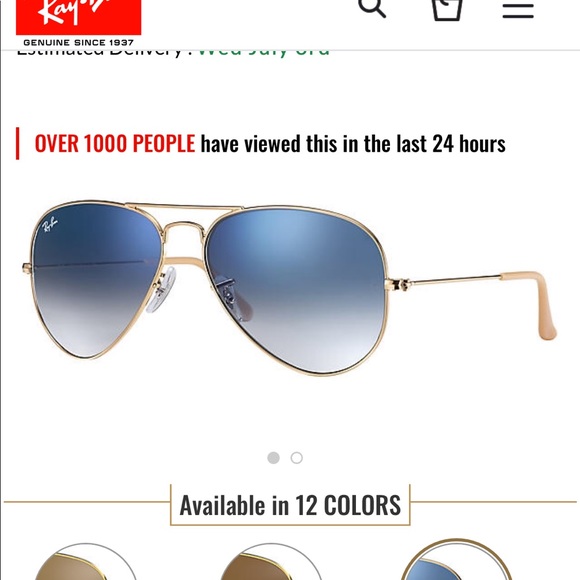Click the Ray-Ban signature on the left lens
580x580 pixels.
pos(50,224)
